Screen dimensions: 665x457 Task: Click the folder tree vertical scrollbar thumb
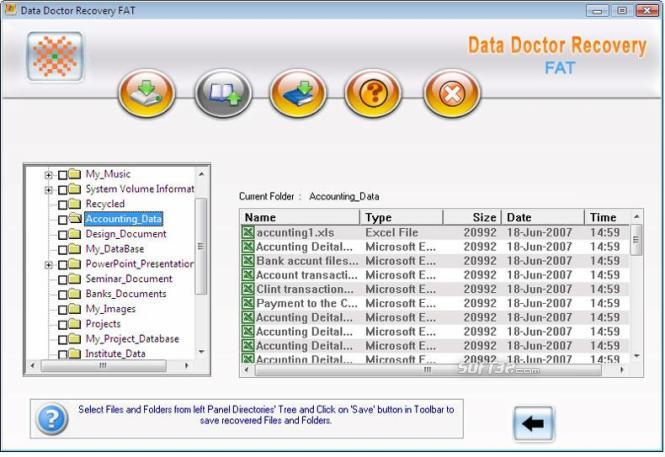pyautogui.click(x=201, y=246)
